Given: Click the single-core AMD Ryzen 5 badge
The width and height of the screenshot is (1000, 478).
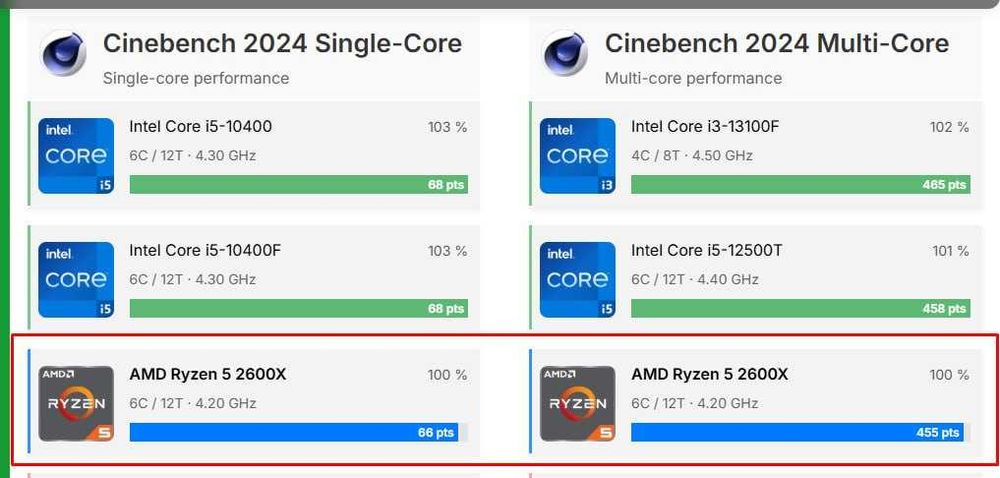Looking at the screenshot, I should pos(75,404).
